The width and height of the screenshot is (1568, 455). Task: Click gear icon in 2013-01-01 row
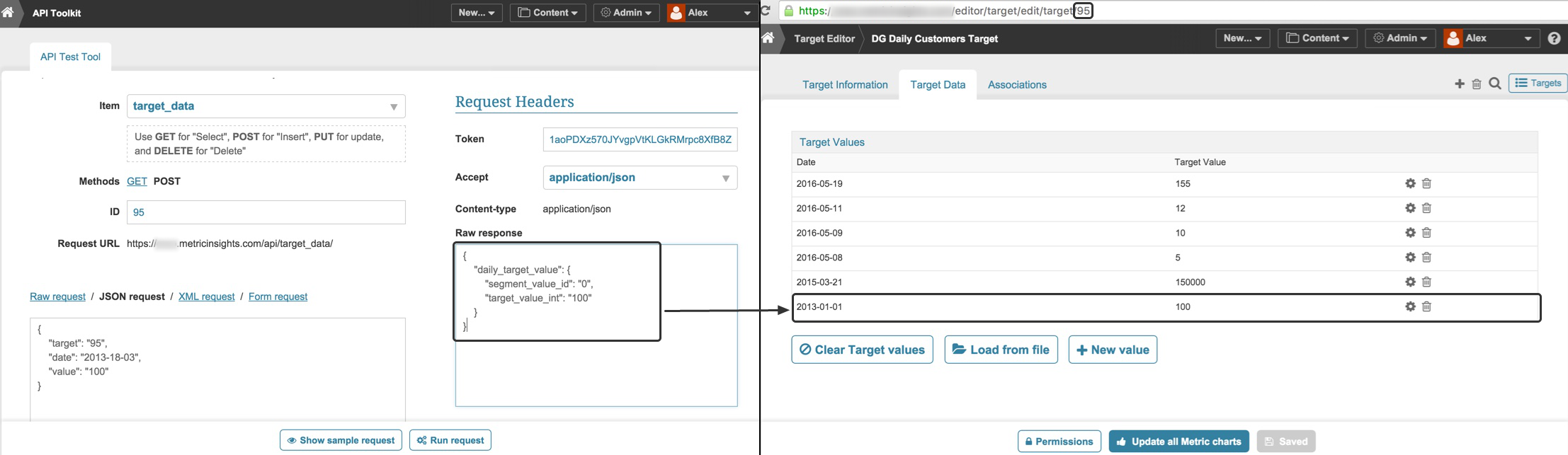[x=1410, y=306]
